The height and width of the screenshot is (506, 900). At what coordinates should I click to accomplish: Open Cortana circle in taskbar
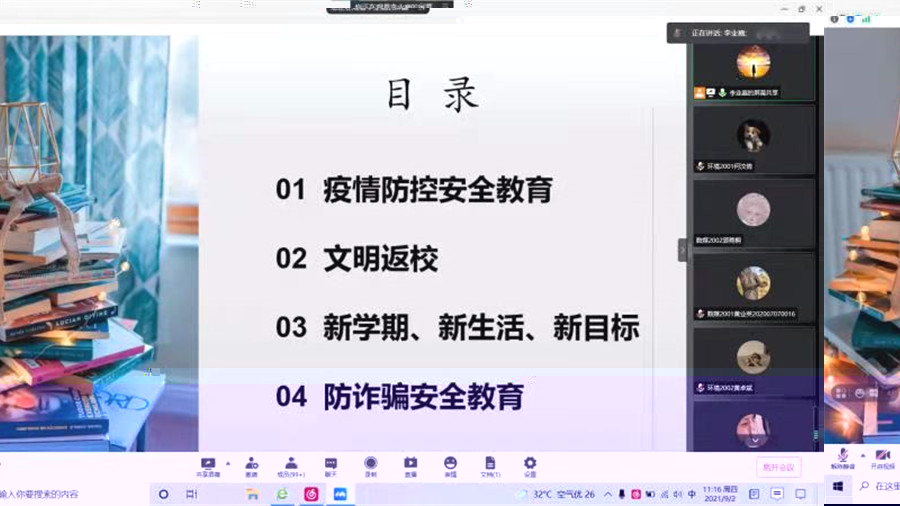[164, 494]
